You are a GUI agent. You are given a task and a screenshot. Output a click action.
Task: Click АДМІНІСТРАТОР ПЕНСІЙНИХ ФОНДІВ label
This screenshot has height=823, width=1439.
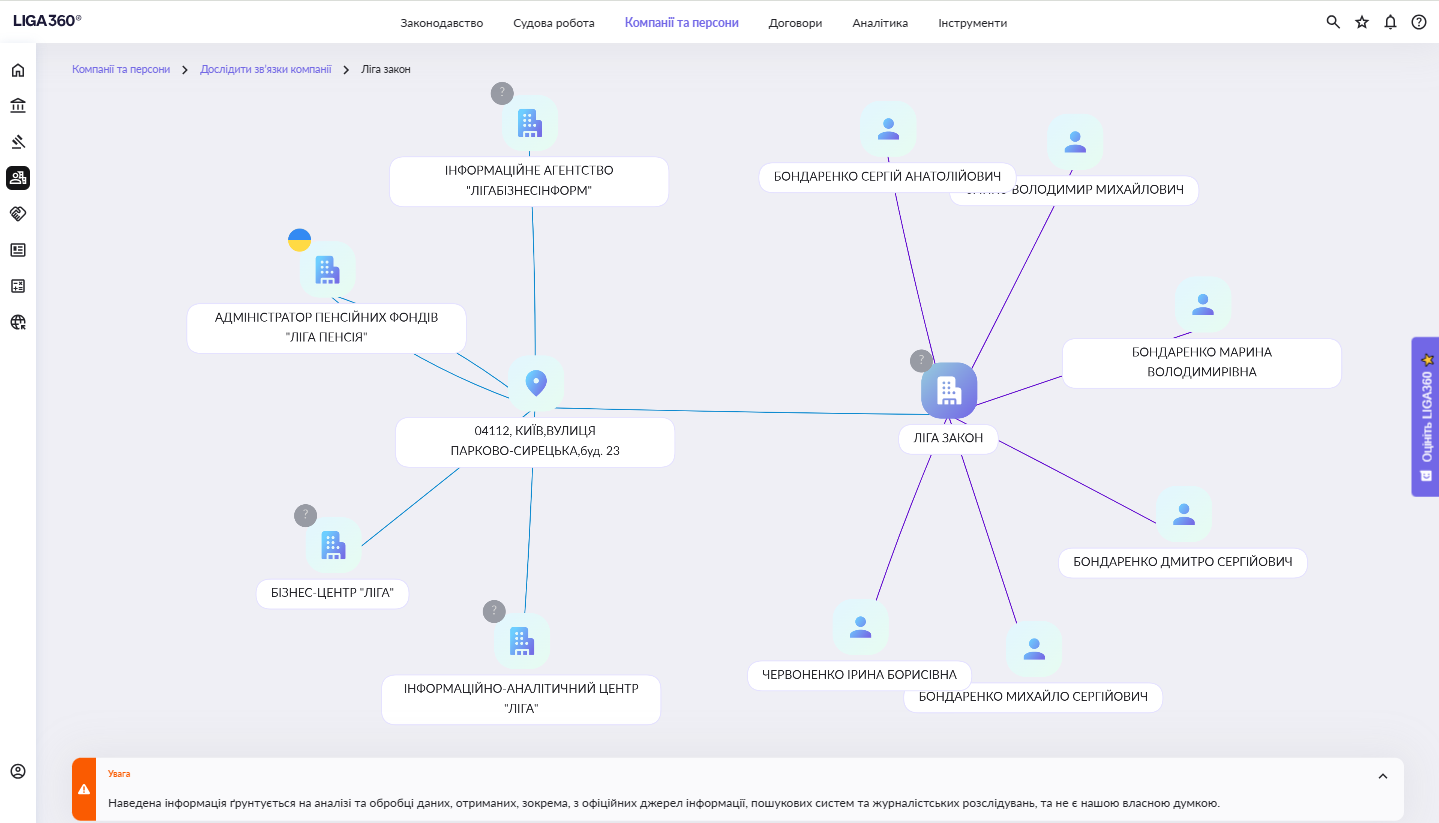coord(327,328)
